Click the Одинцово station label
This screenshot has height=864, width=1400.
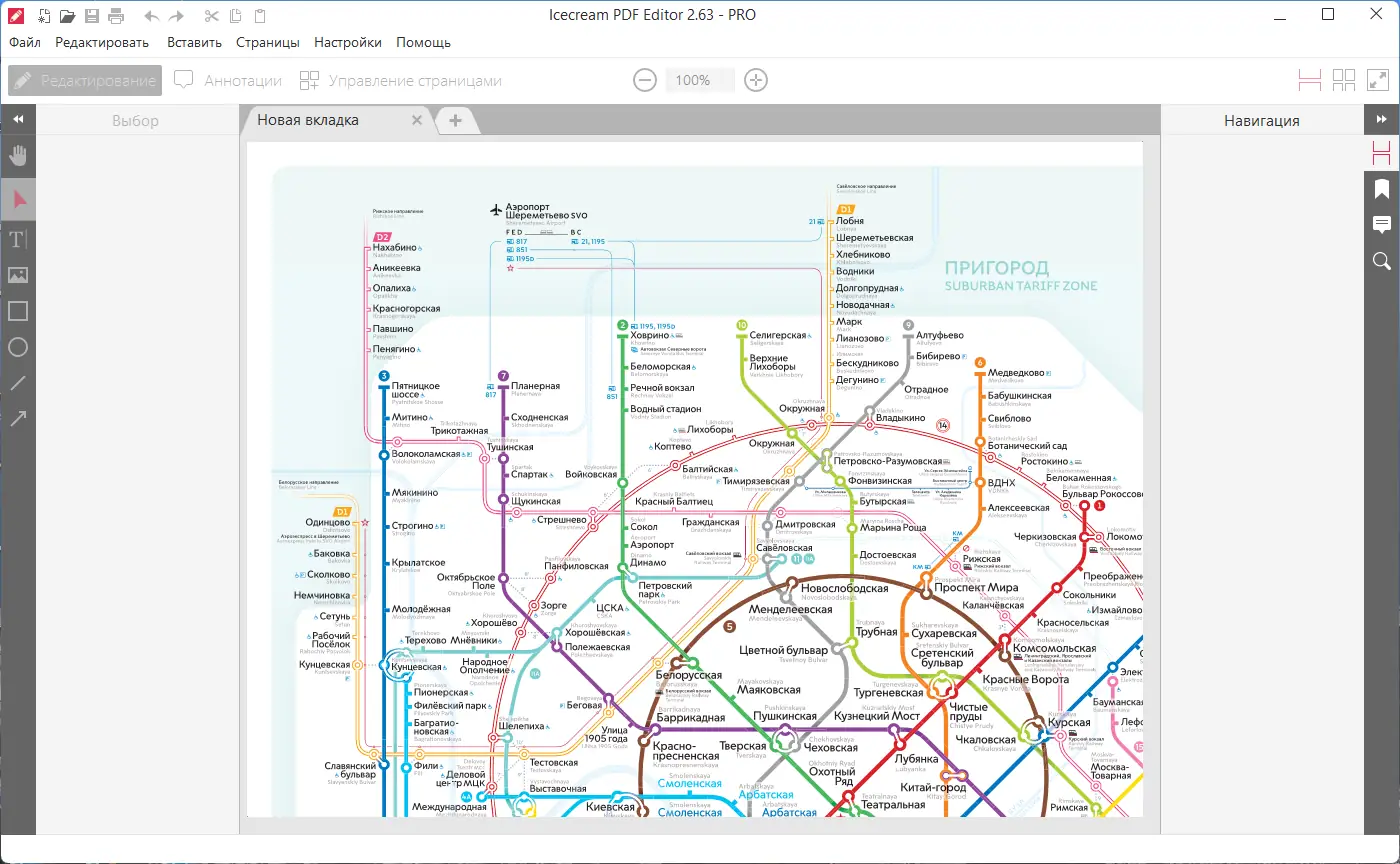[328, 522]
